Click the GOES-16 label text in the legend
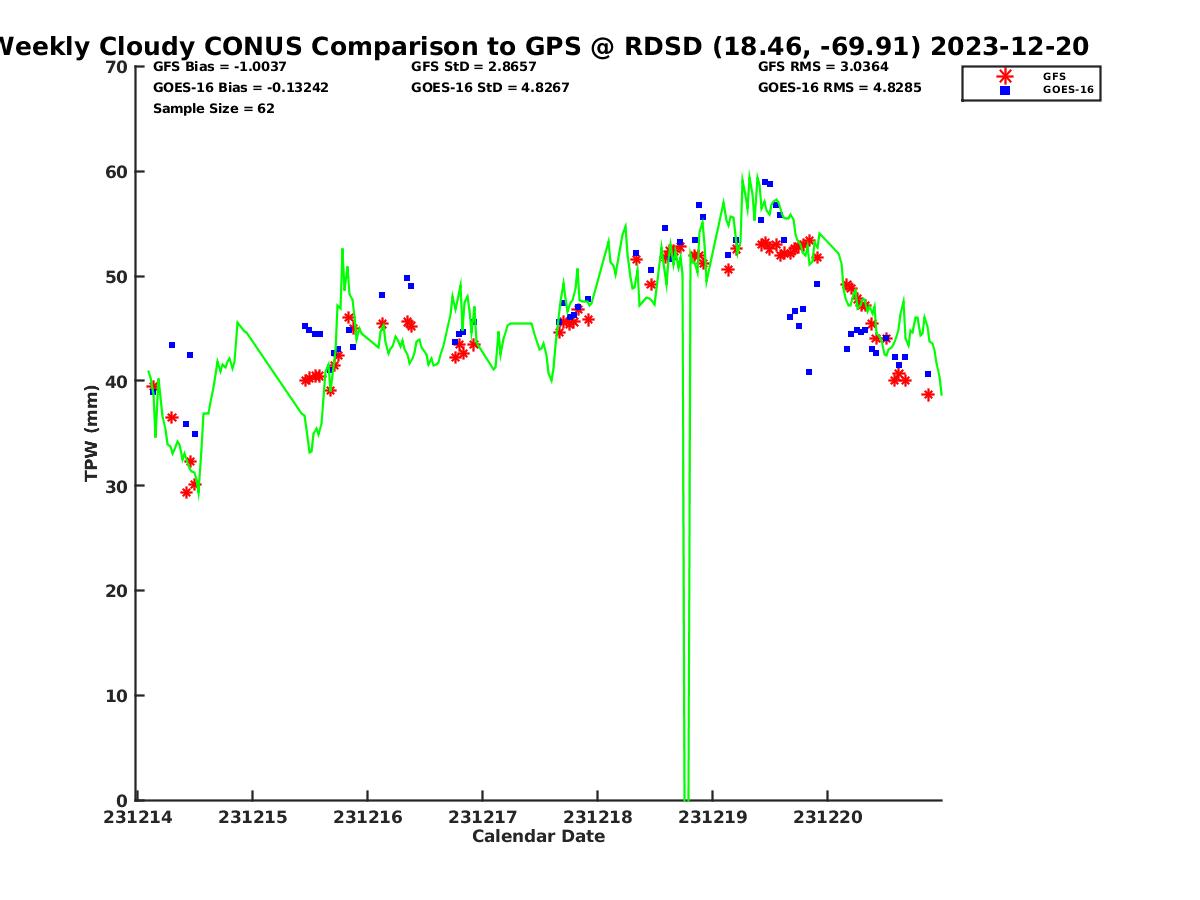 point(1068,90)
